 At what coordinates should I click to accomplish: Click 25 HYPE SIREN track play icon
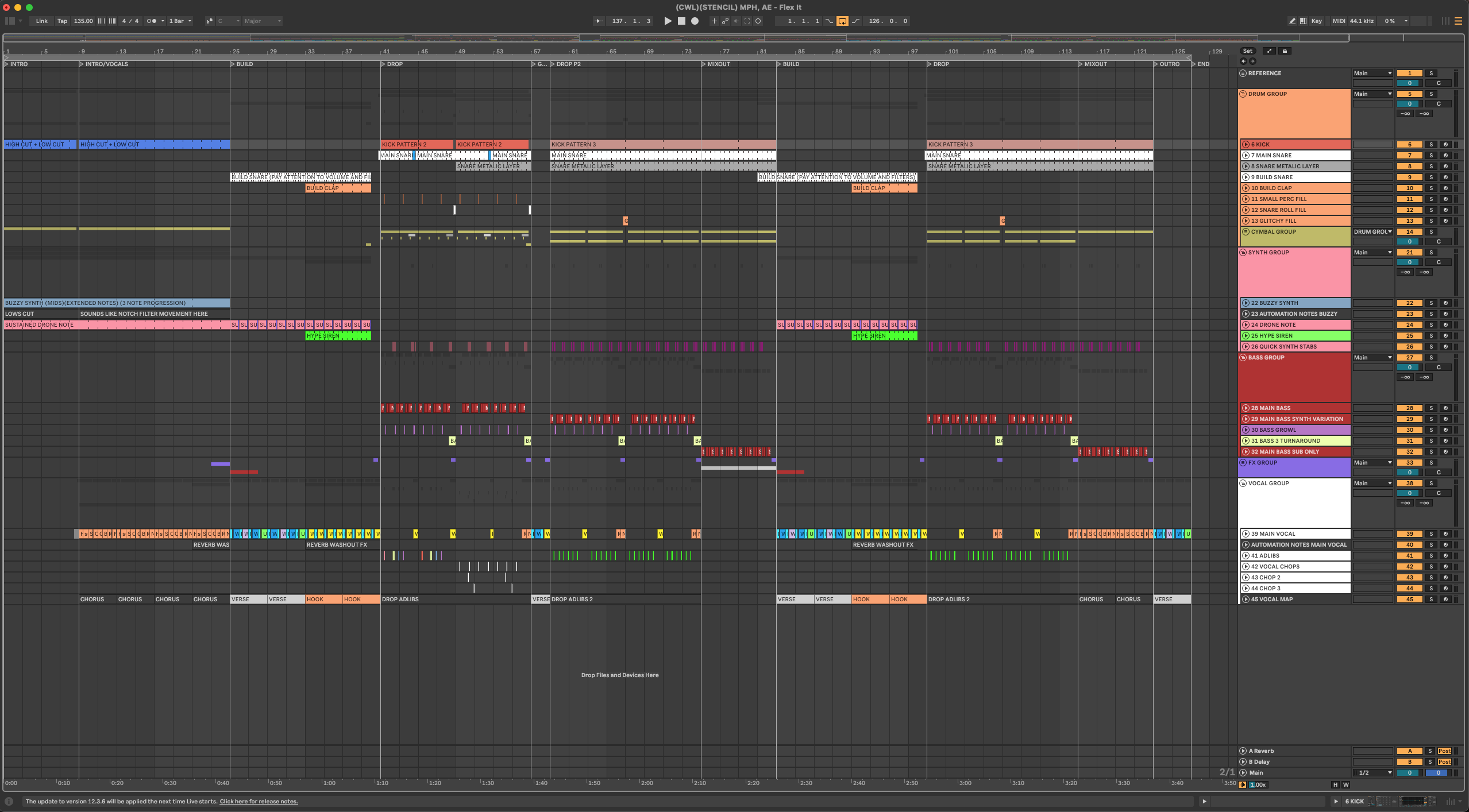pos(1246,336)
